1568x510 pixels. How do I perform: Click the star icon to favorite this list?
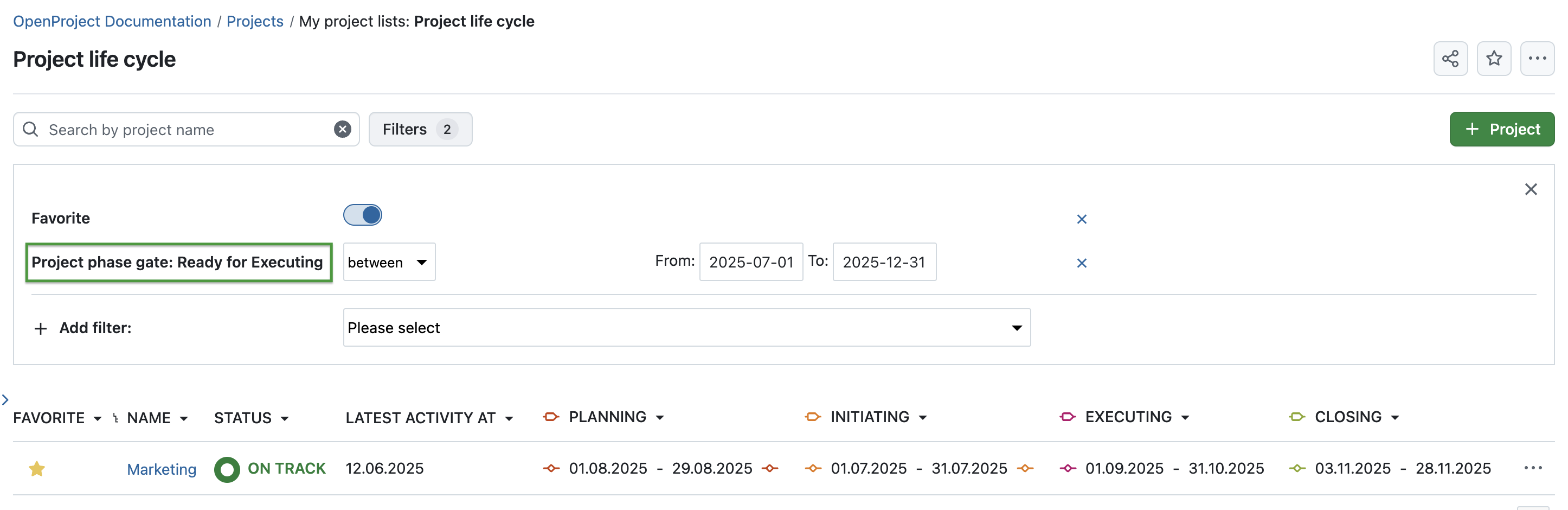pyautogui.click(x=1494, y=59)
